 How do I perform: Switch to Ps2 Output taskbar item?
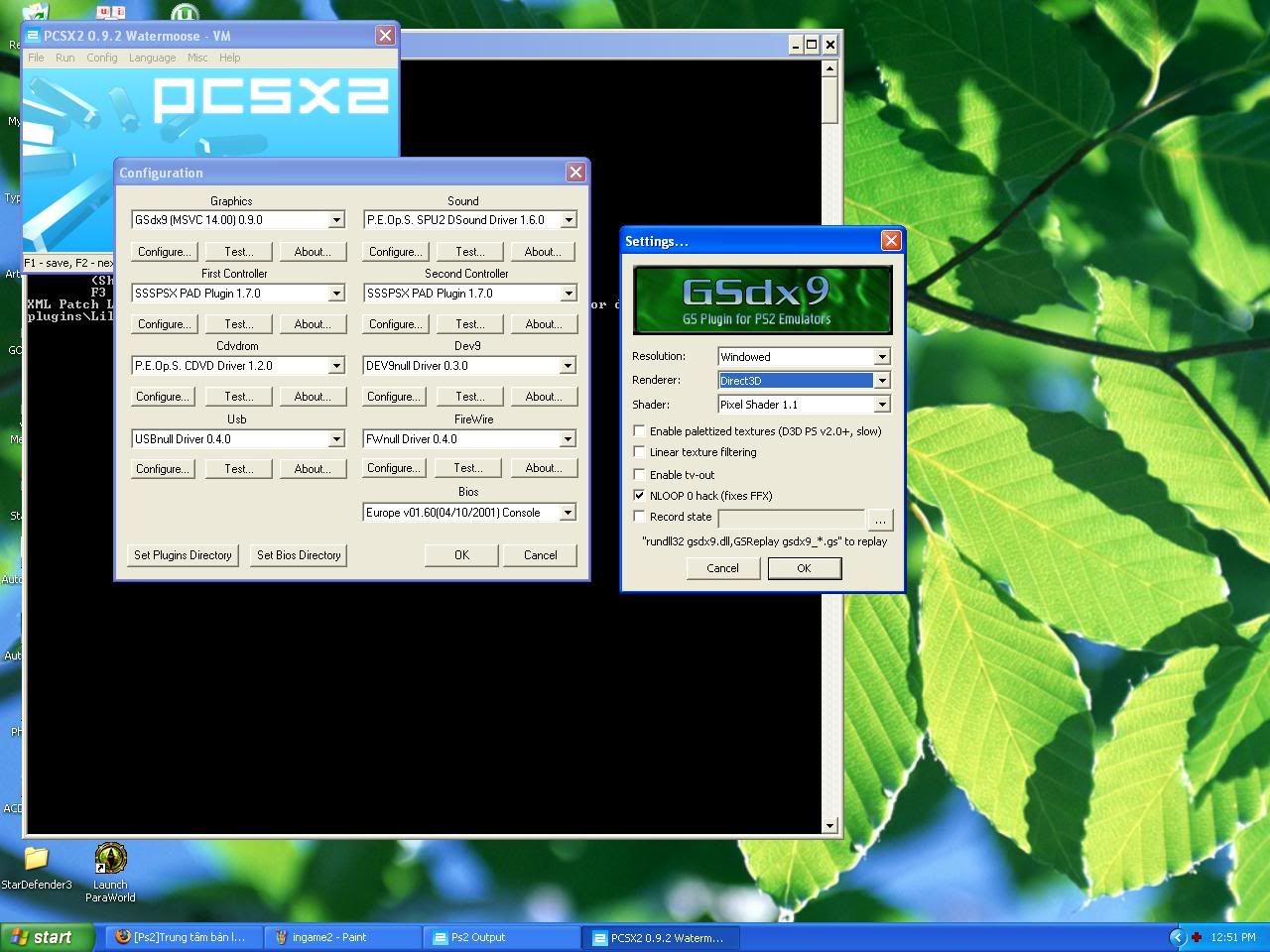coord(502,937)
